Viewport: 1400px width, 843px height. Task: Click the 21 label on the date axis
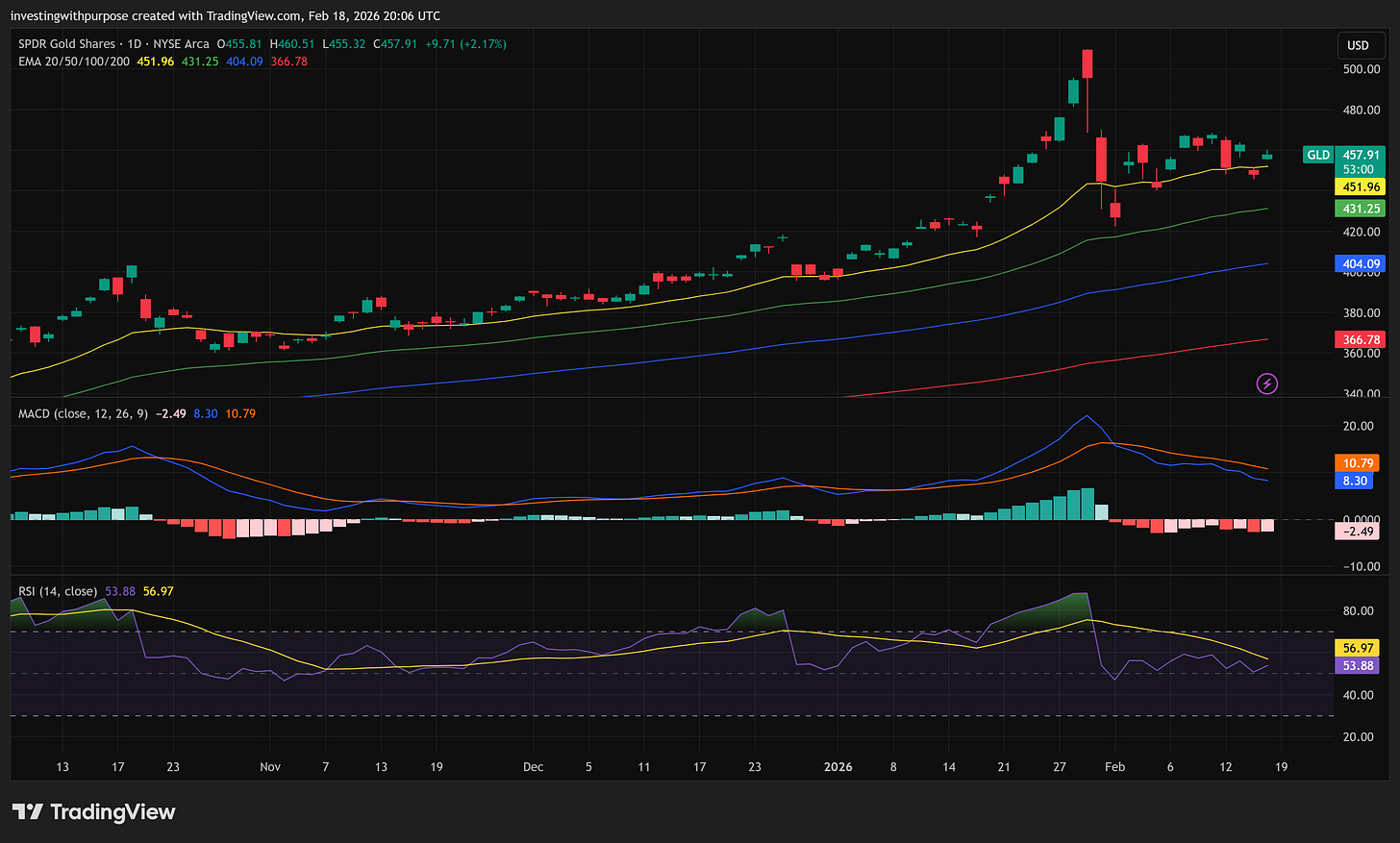tap(1004, 767)
